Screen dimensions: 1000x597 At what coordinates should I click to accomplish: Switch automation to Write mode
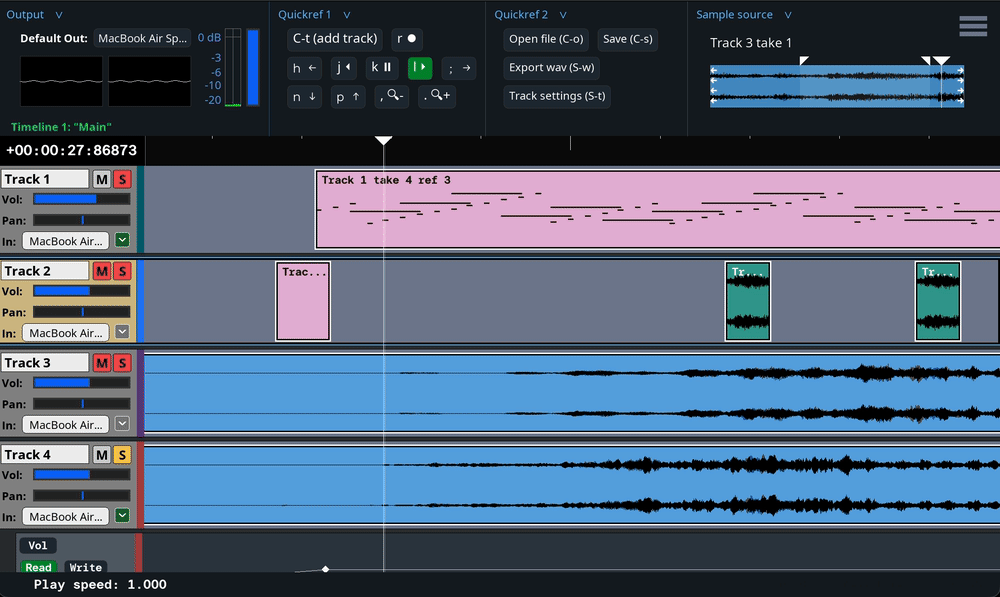(86, 568)
